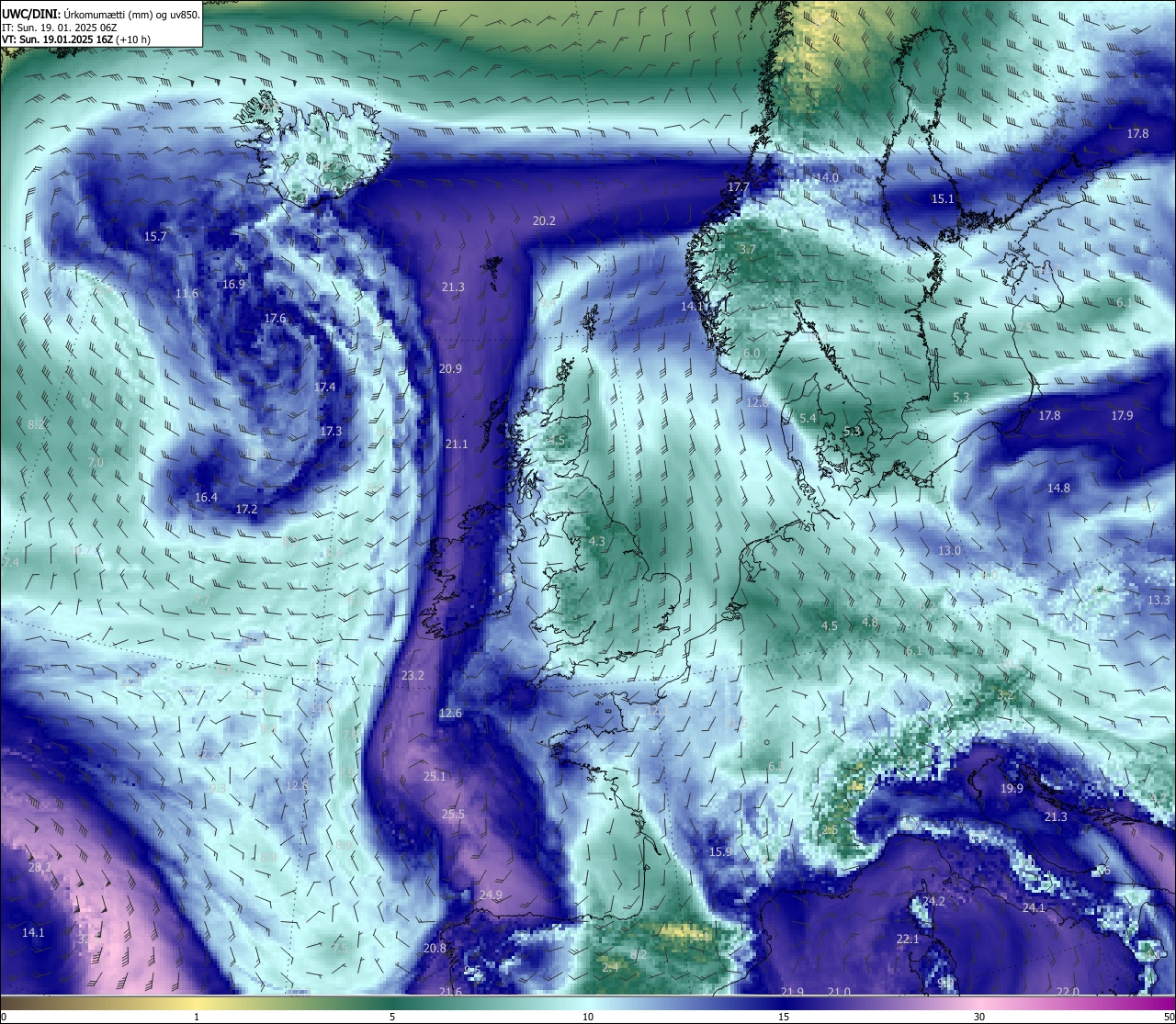Click the 23.2 value south of Ireland
Screen dimensions: 1176x1024
413,675
